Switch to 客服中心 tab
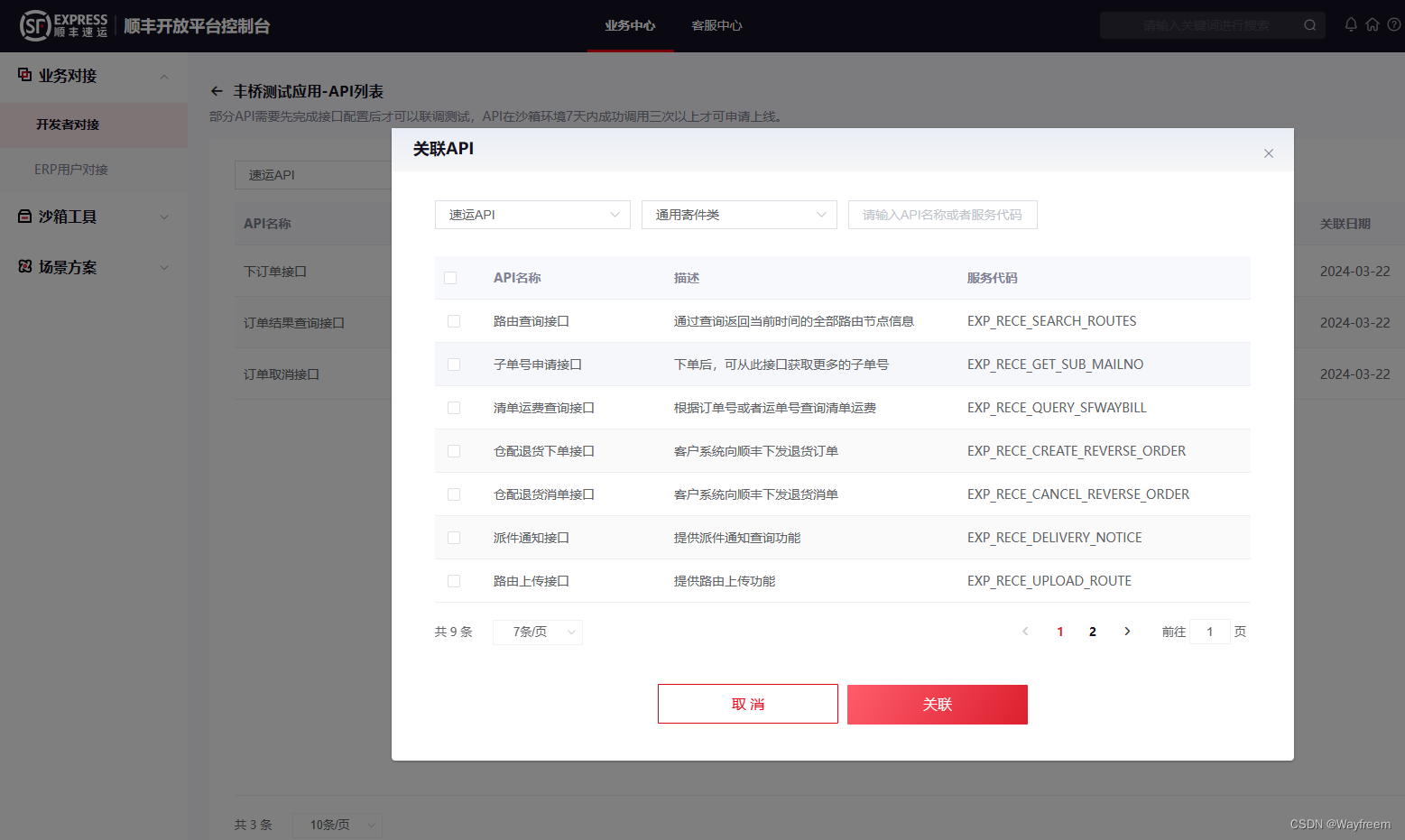The width and height of the screenshot is (1405, 840). click(x=716, y=25)
